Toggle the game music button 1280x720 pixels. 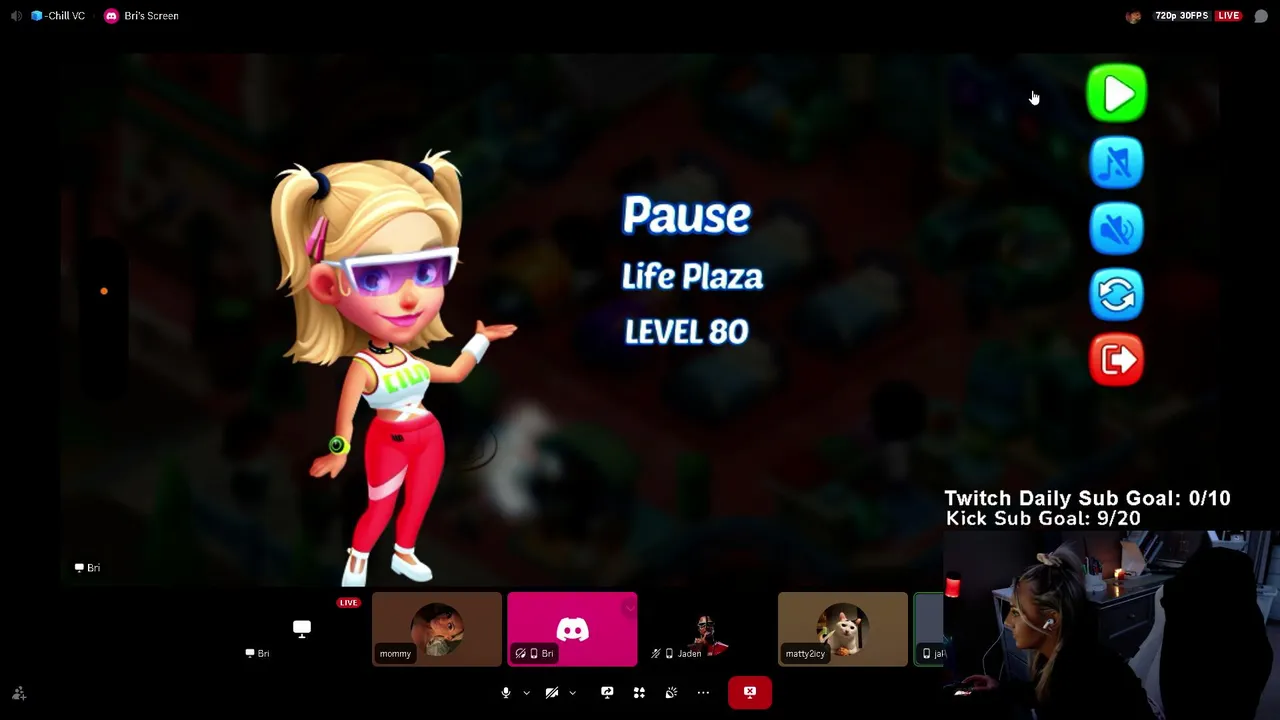pos(1116,162)
